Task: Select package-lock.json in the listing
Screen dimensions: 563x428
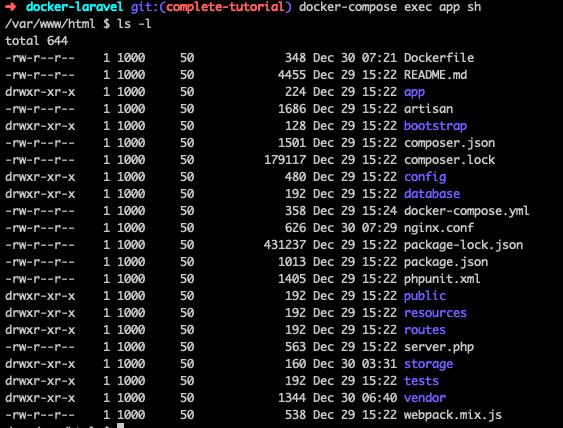Action: 464,245
